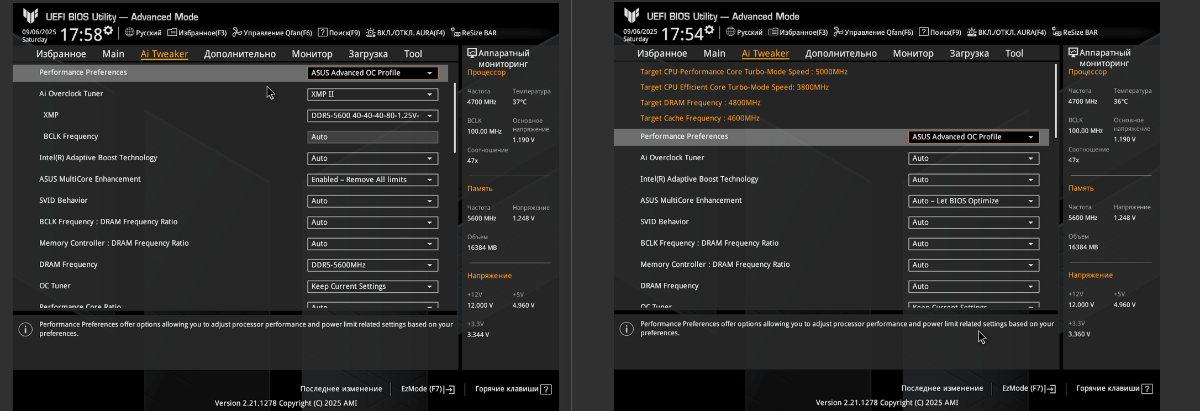
Task: Open MultiCore Enhancement 'Let BIOS Optimize' dropdown
Action: point(973,201)
